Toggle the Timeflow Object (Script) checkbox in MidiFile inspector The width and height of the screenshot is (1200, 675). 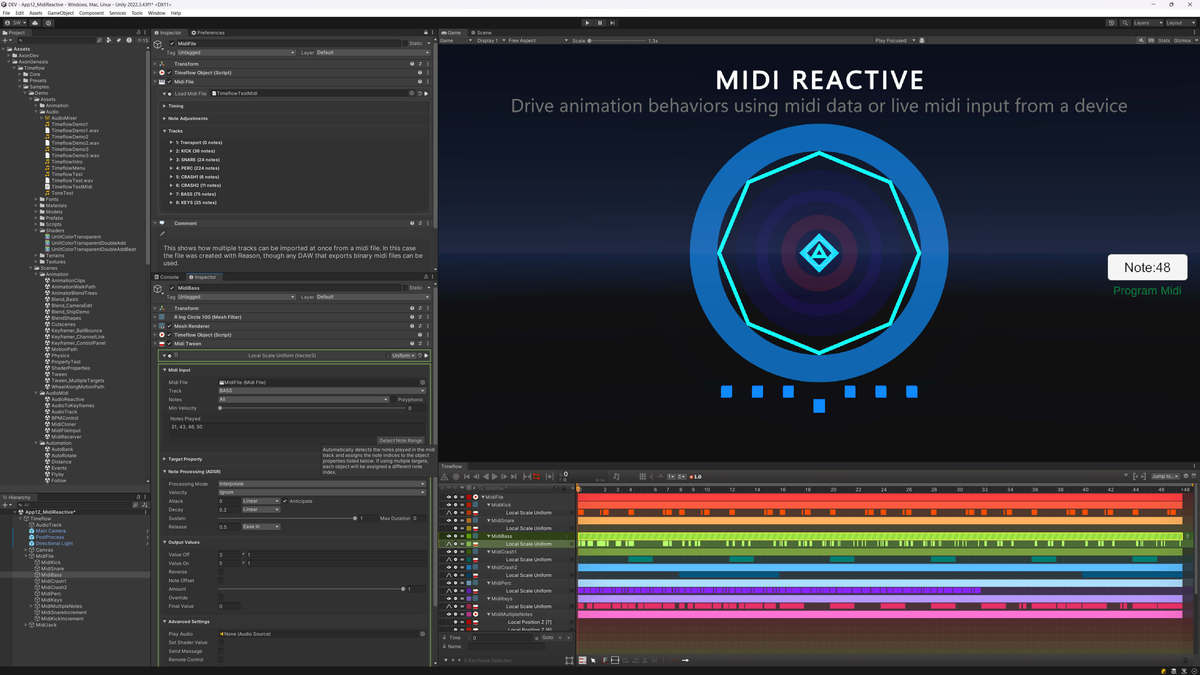pos(169,73)
